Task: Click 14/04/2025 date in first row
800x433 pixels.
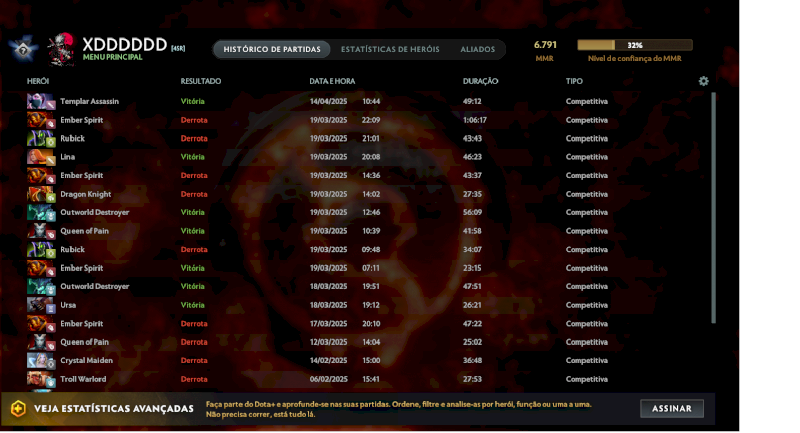Action: [329, 101]
